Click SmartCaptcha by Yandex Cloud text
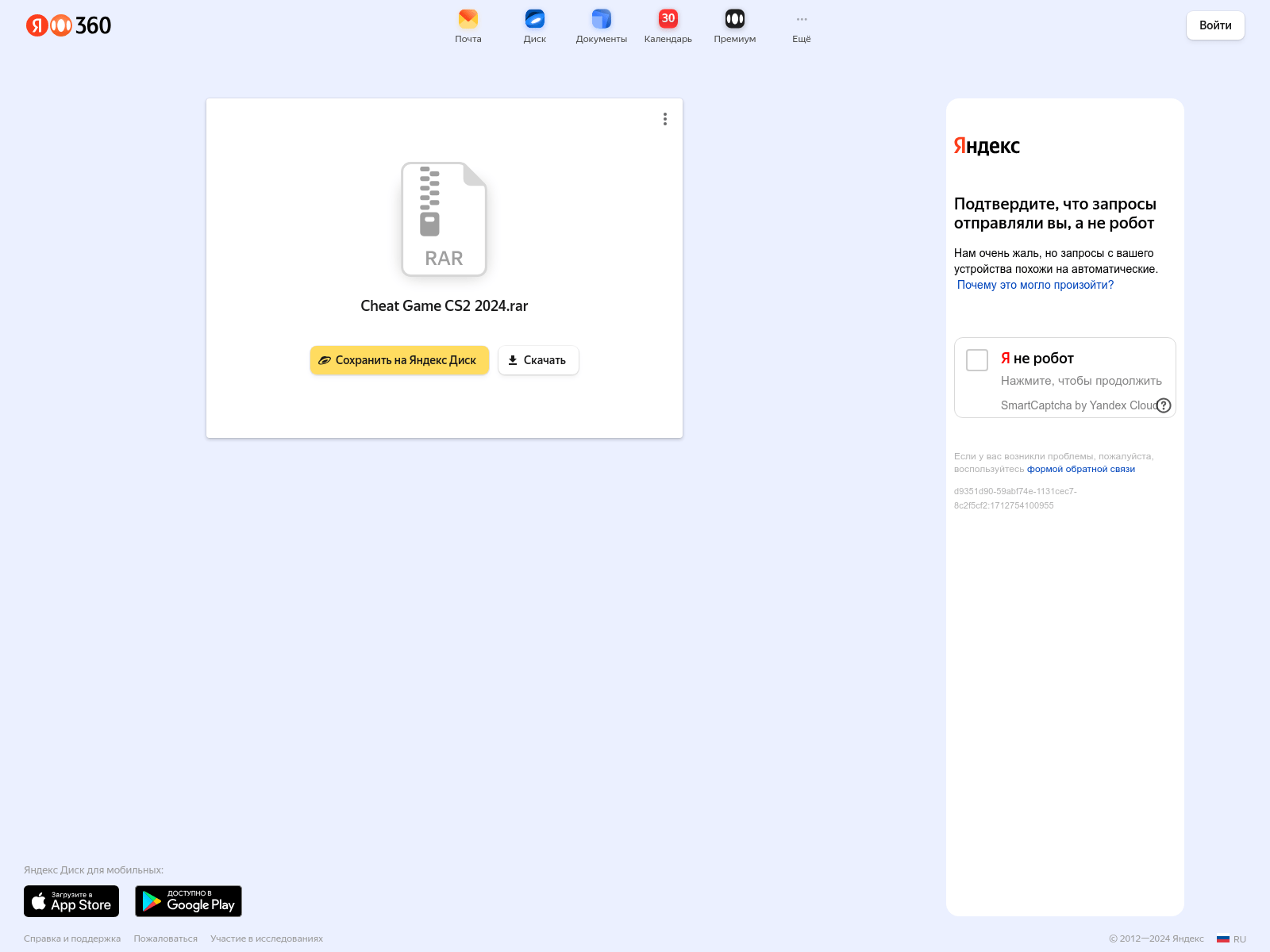1270x952 pixels. click(x=1079, y=405)
